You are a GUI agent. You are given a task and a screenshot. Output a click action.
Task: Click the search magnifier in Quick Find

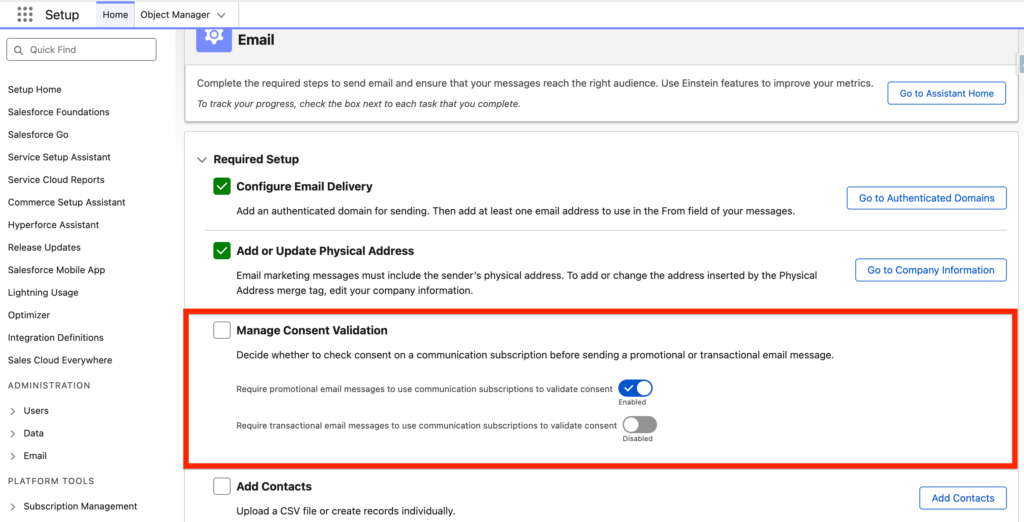[18, 50]
